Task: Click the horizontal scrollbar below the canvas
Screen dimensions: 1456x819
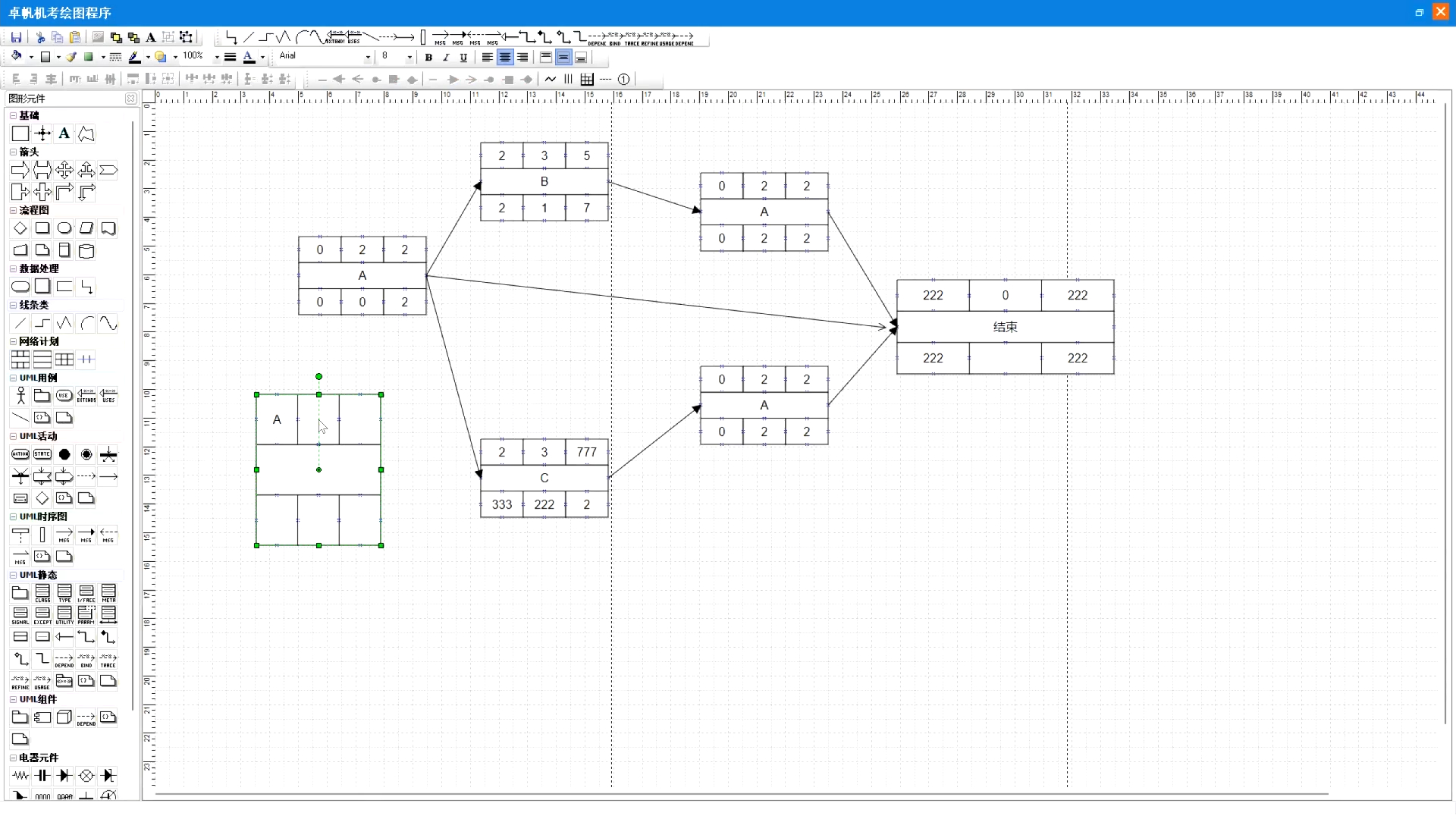Action: [x=741, y=794]
